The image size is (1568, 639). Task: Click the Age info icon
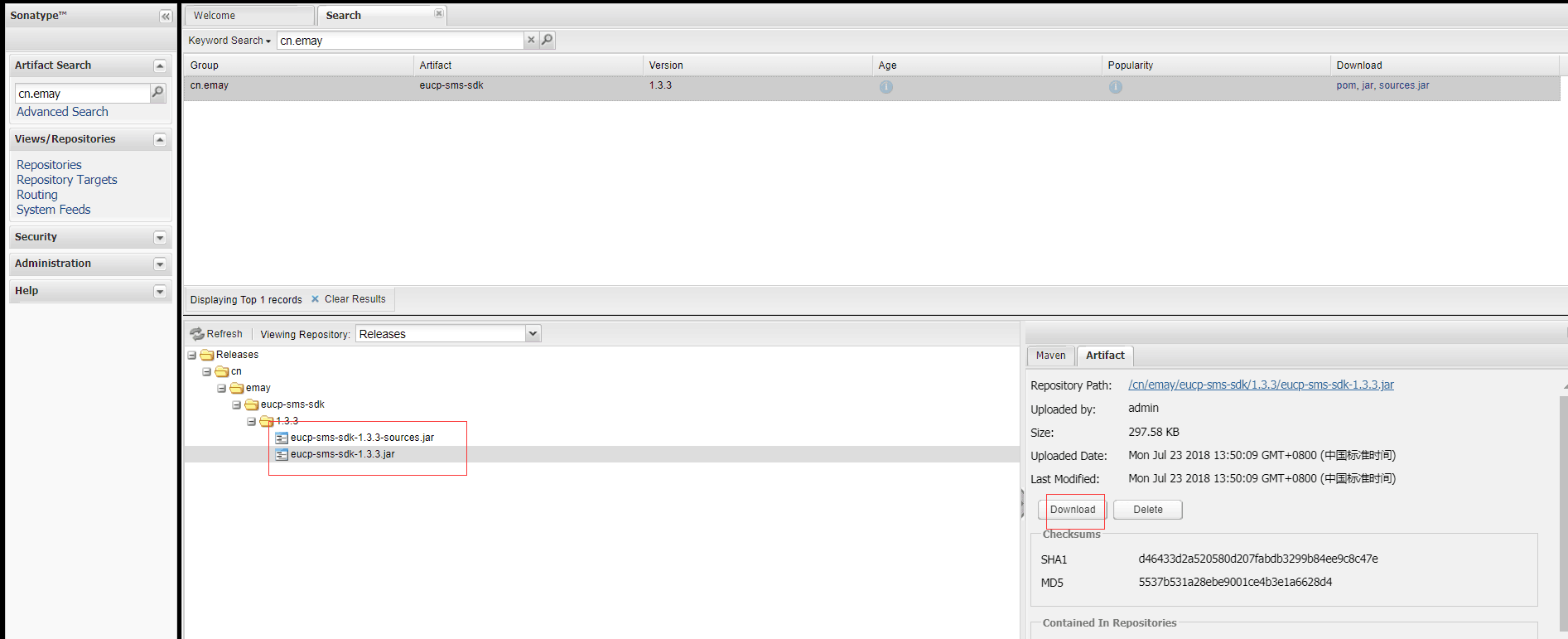[886, 87]
